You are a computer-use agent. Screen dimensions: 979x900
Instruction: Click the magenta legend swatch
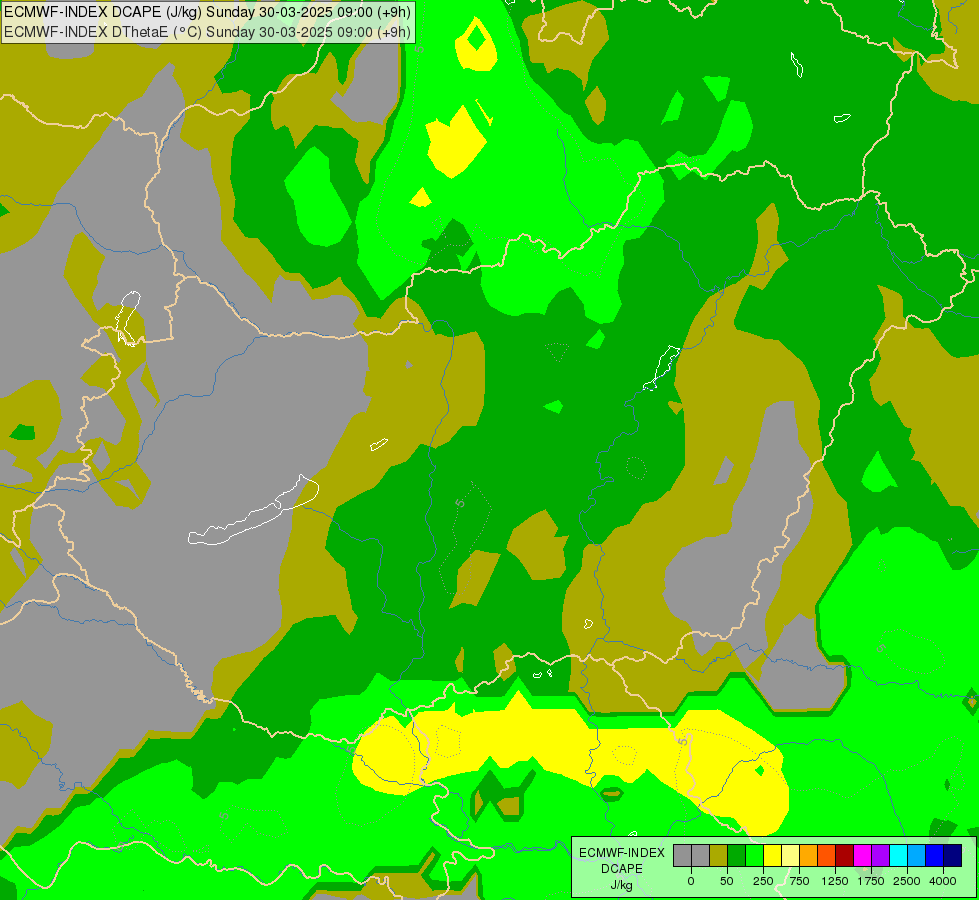point(862,855)
